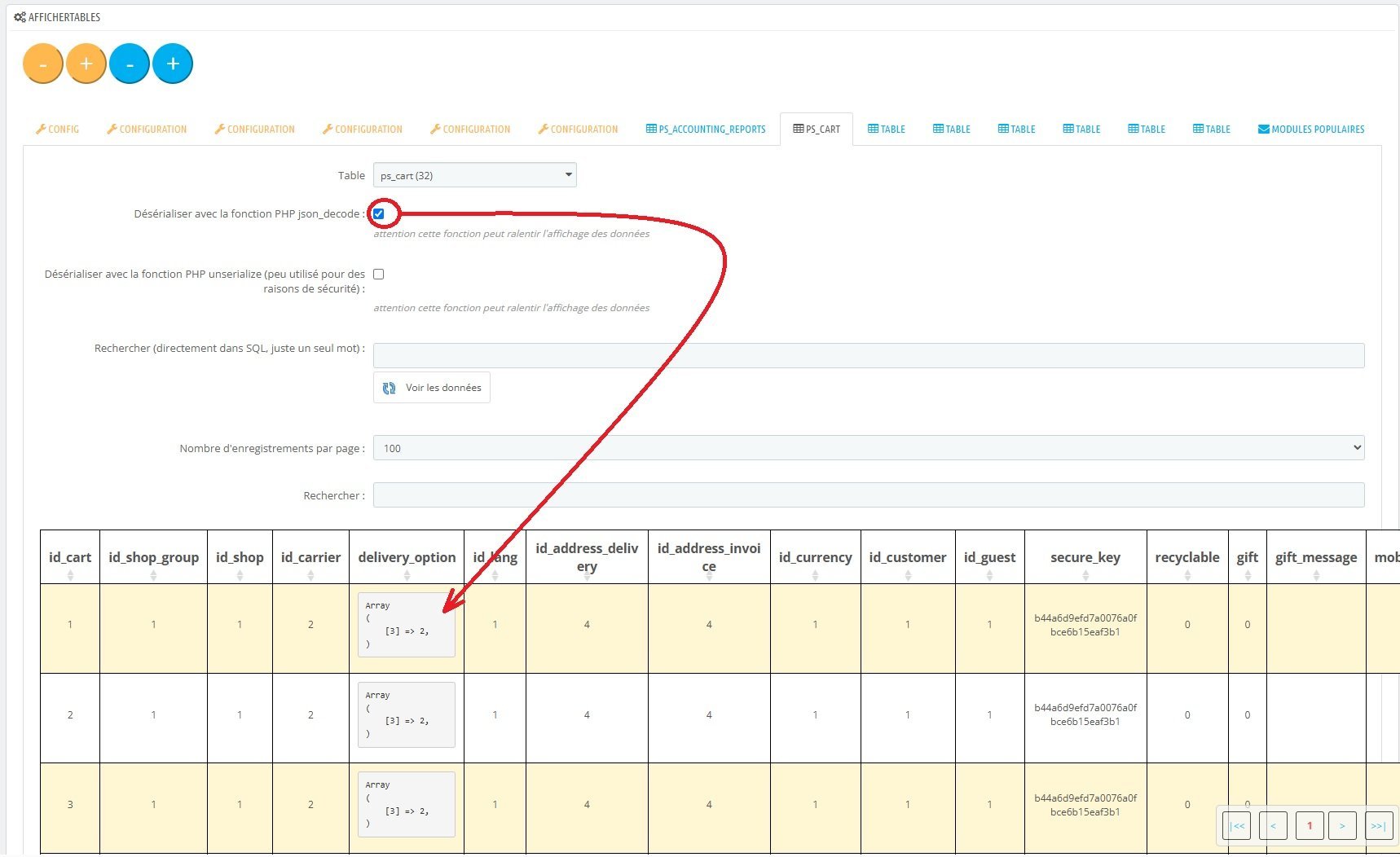
Task: Sort by id_shop_group using its sort arrows
Action: (153, 575)
